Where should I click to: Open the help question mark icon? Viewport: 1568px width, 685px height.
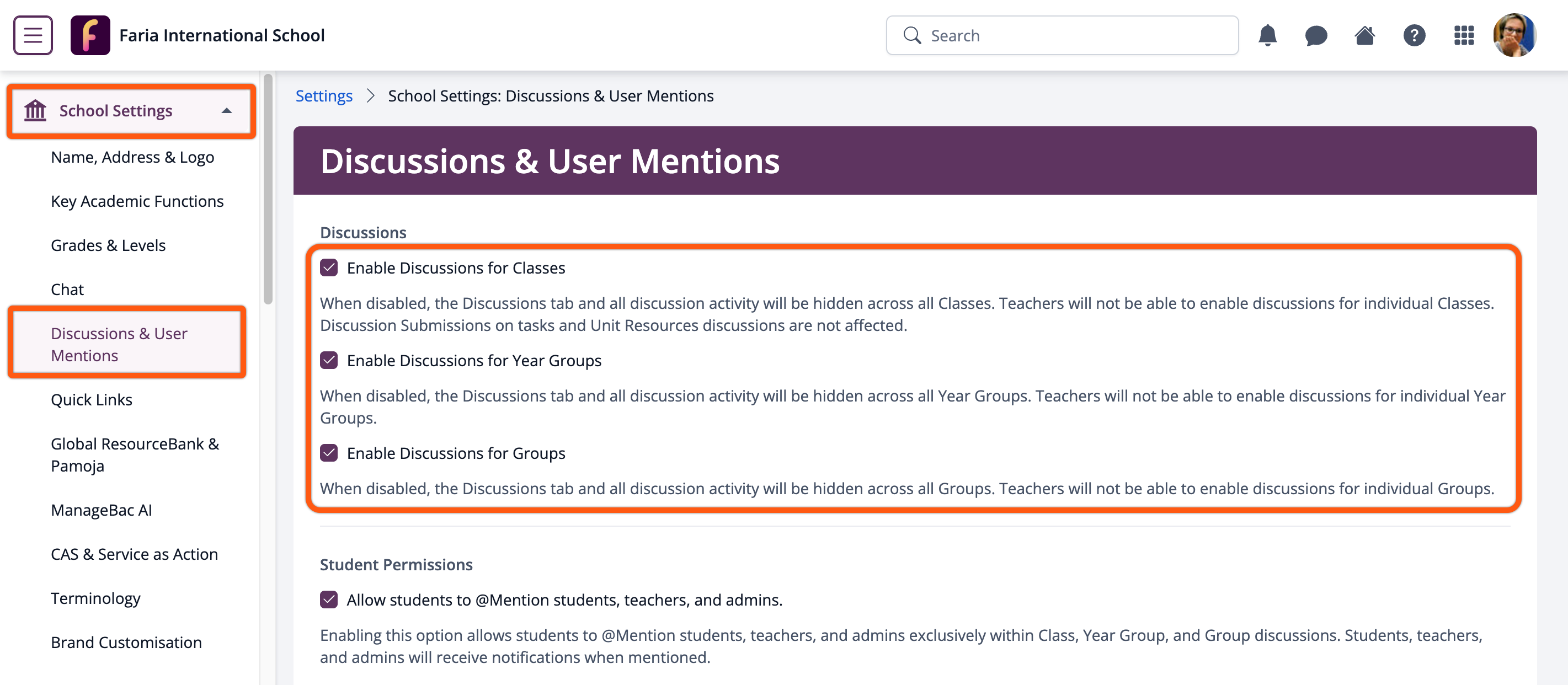[1414, 35]
